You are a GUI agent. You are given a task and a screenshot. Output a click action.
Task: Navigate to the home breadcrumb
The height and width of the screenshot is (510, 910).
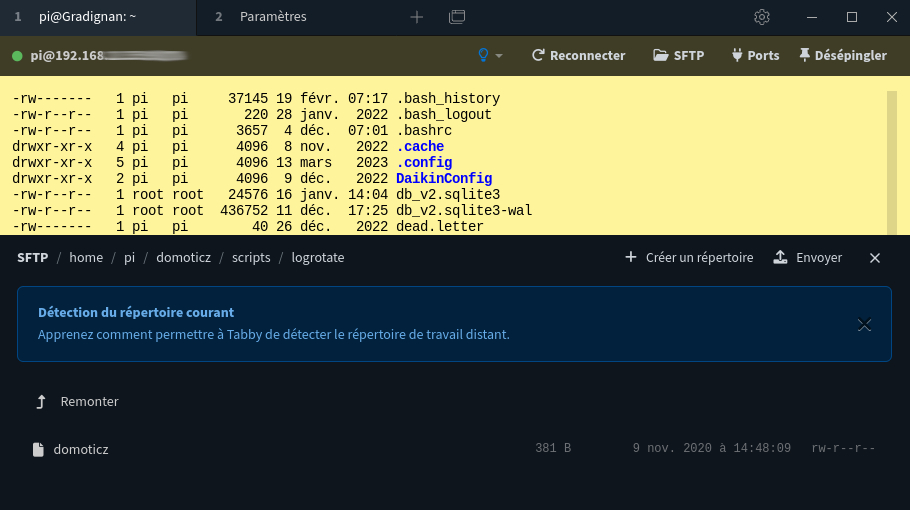point(86,258)
